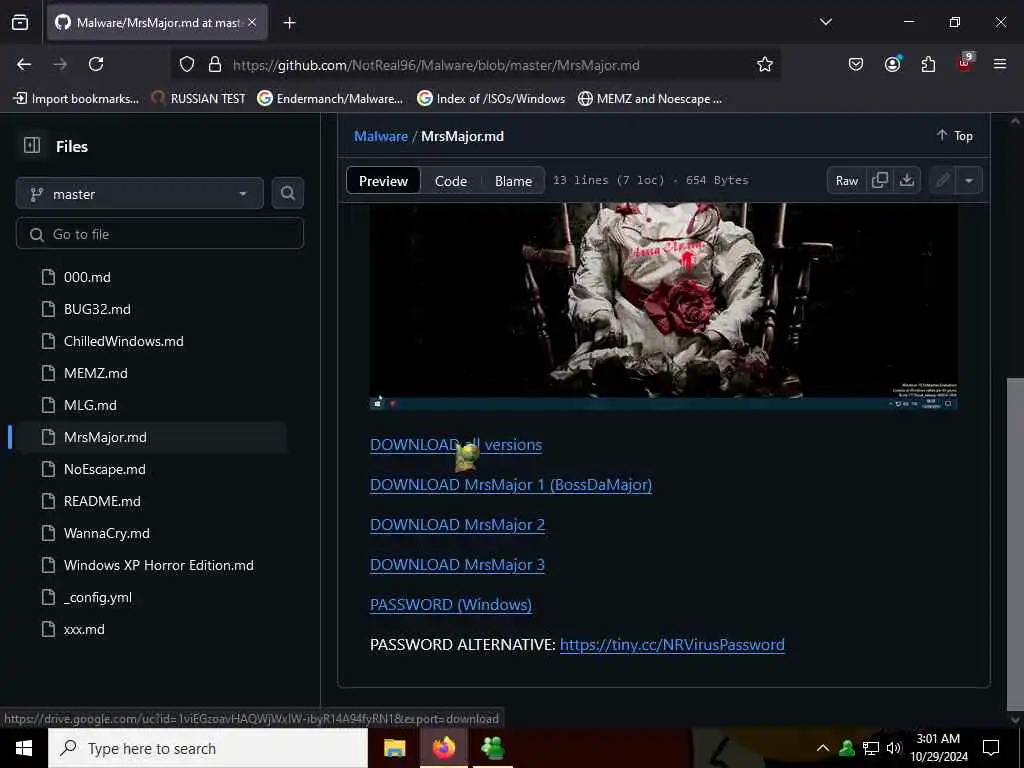Screen dimensions: 1024x768
Task: Open _config.yml file
Action: coord(98,597)
